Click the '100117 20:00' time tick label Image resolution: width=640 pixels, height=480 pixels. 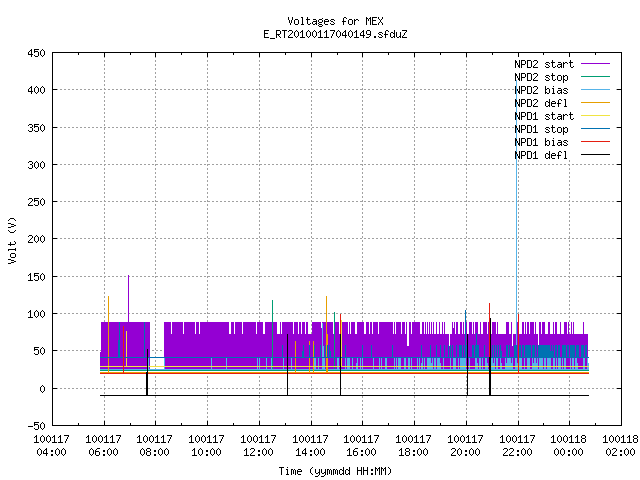465,445
